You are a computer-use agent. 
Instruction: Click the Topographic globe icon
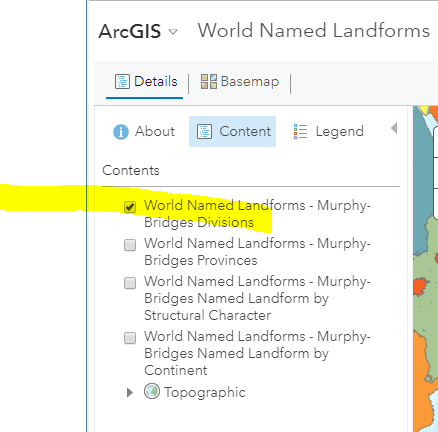click(x=152, y=391)
